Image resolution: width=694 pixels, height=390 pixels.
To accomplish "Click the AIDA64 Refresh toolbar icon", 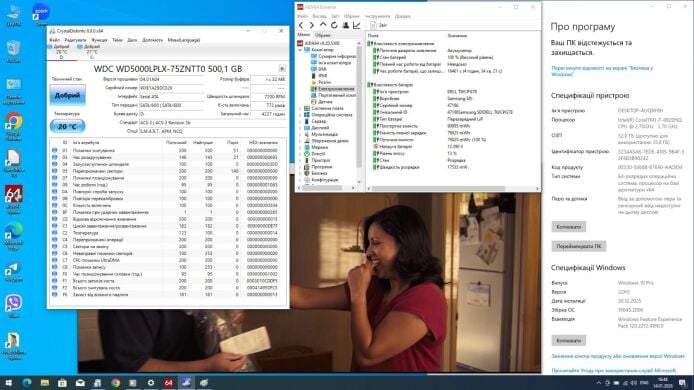I will tap(334, 25).
